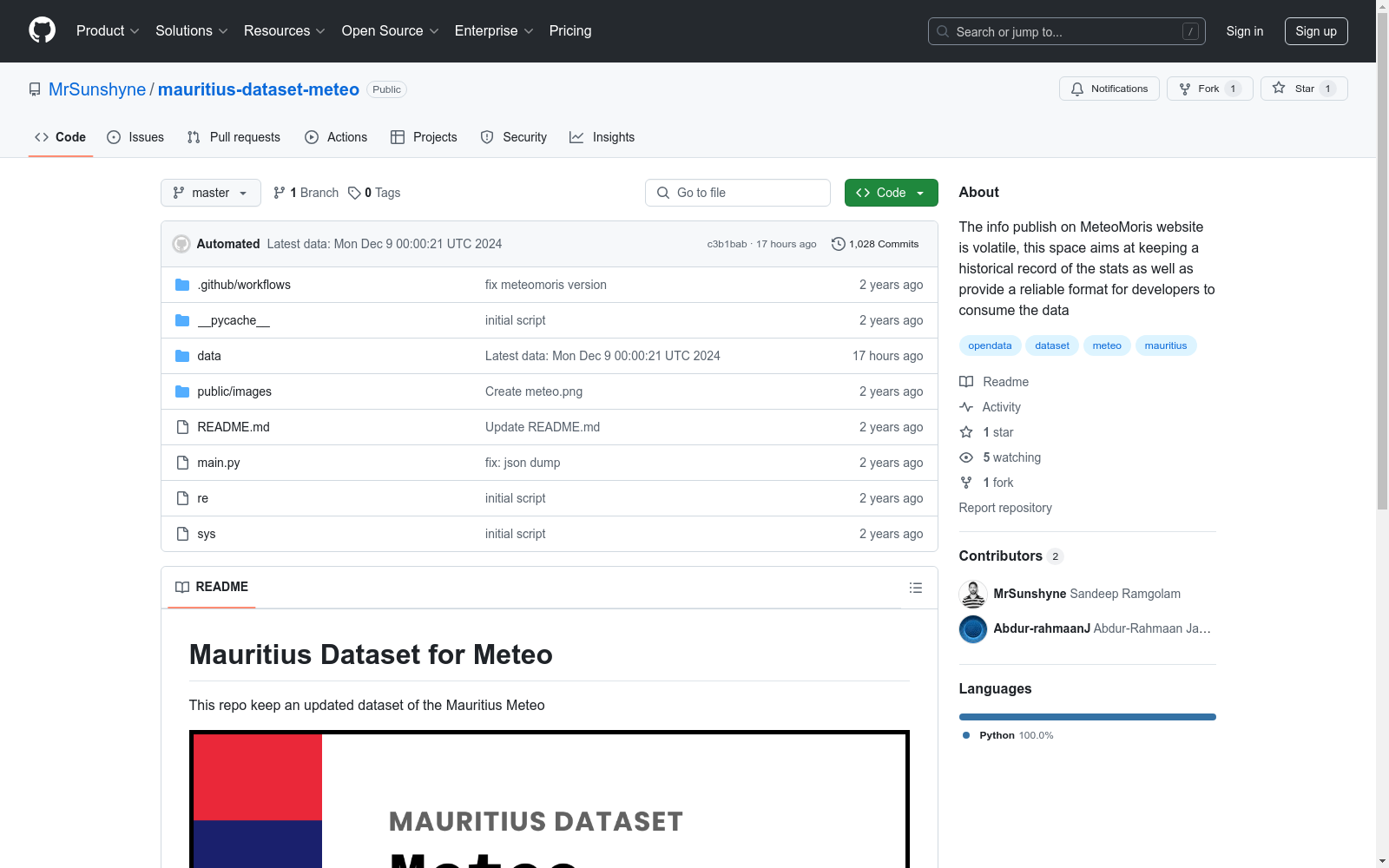This screenshot has width=1389, height=868.
Task: Click the 'fix: json dump' commit message
Action: 523,463
